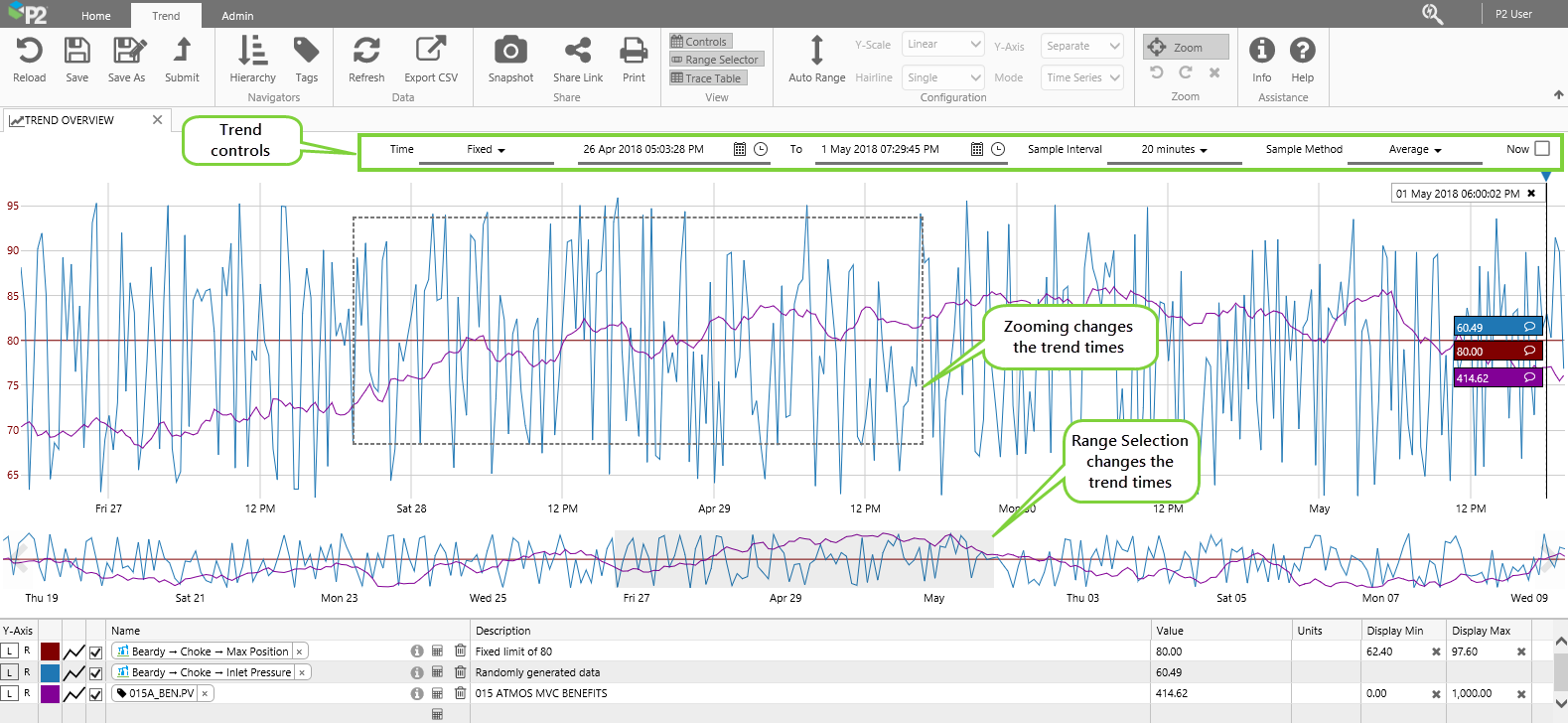Click the Export CSV icon
This screenshot has width=1568, height=723.
point(430,51)
